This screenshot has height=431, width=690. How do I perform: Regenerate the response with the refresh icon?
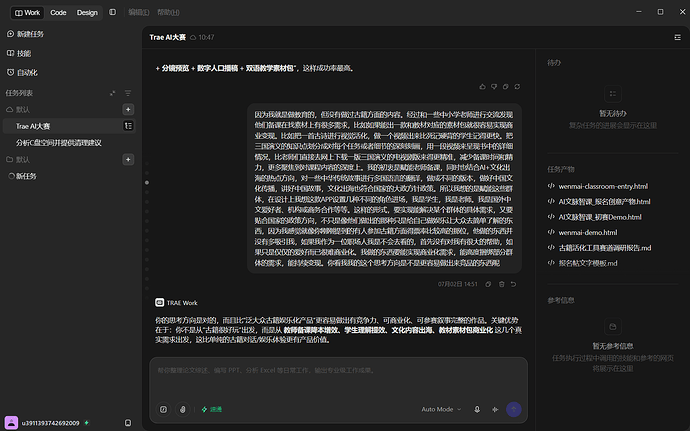(x=518, y=87)
